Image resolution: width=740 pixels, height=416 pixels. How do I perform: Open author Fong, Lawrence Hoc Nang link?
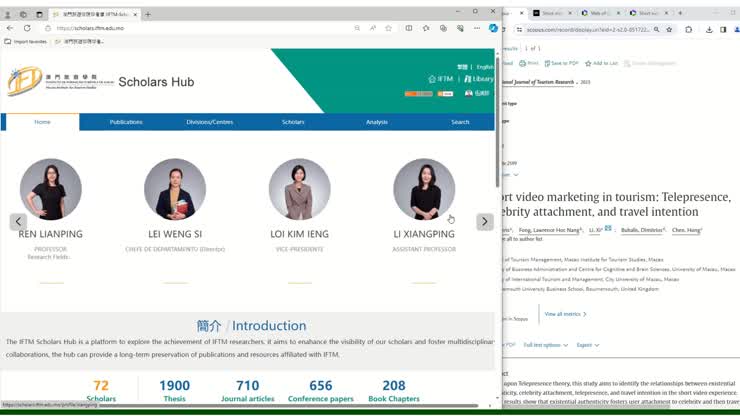tap(550, 230)
